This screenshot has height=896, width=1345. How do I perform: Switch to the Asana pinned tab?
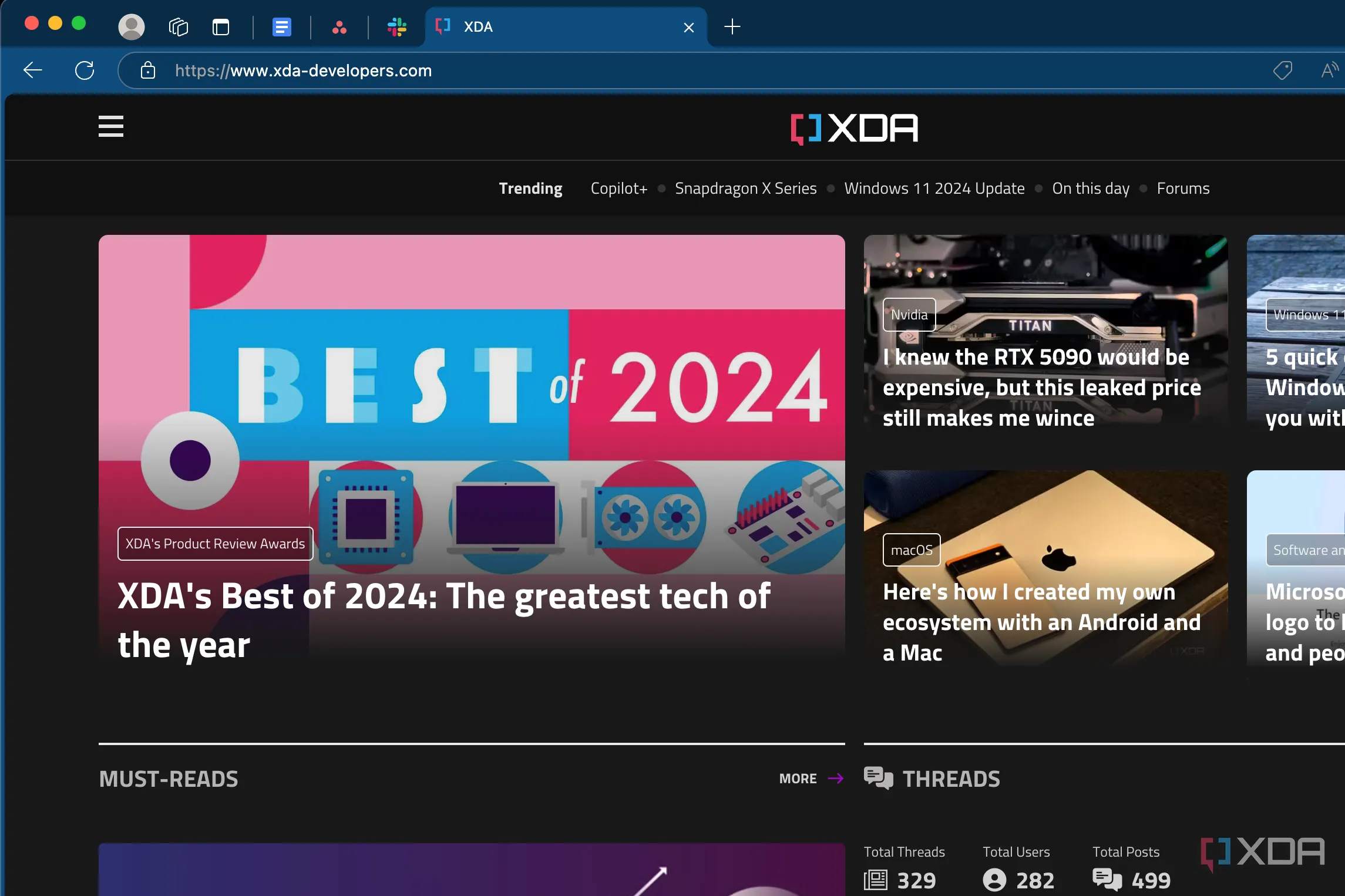coord(339,27)
